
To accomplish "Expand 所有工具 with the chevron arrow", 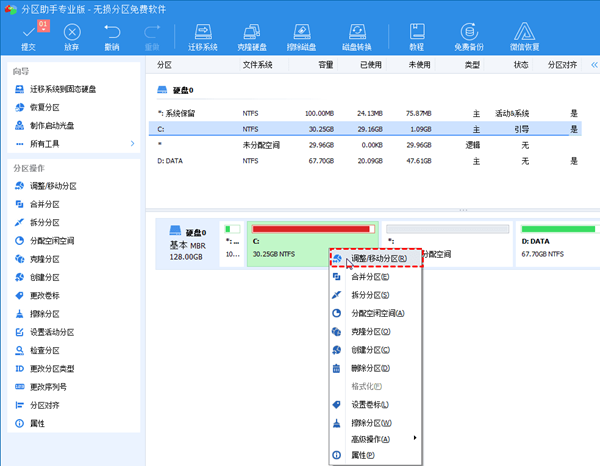I will coord(132,144).
